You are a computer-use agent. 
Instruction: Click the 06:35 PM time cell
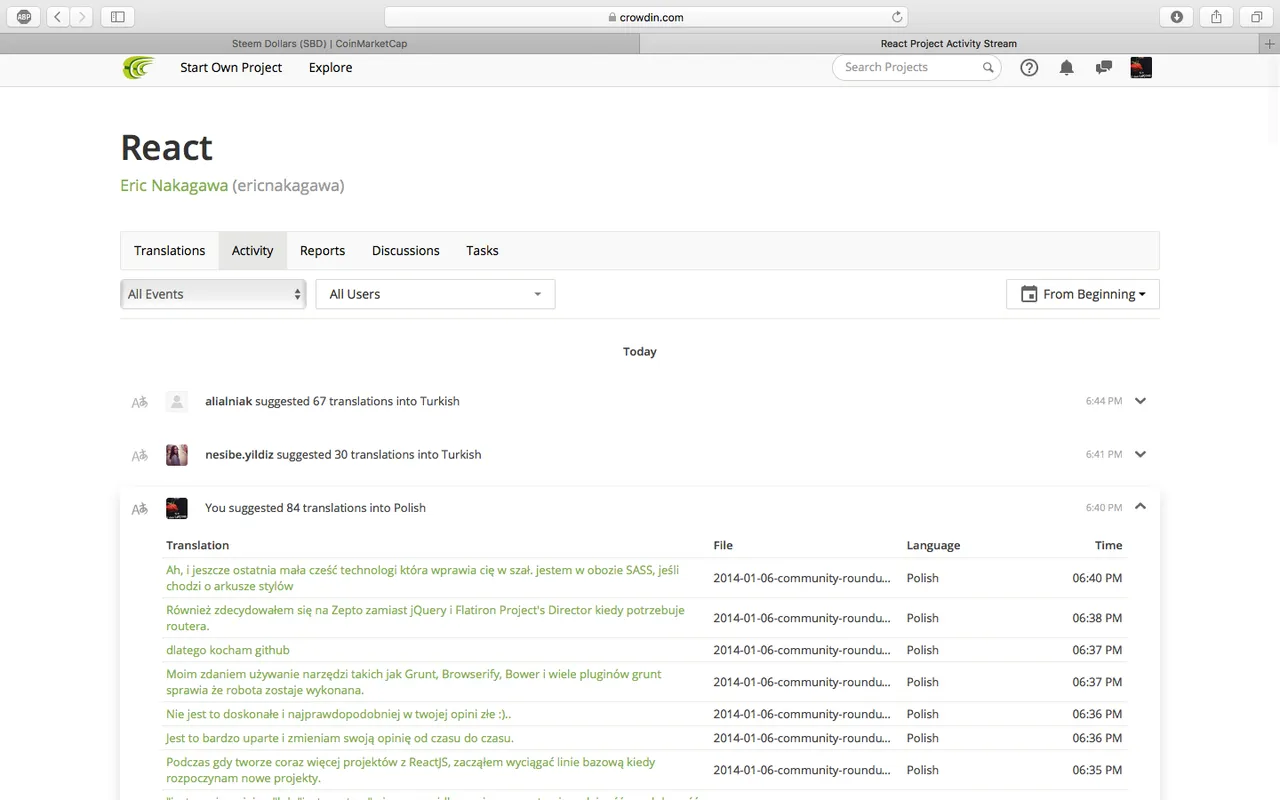(x=1097, y=770)
